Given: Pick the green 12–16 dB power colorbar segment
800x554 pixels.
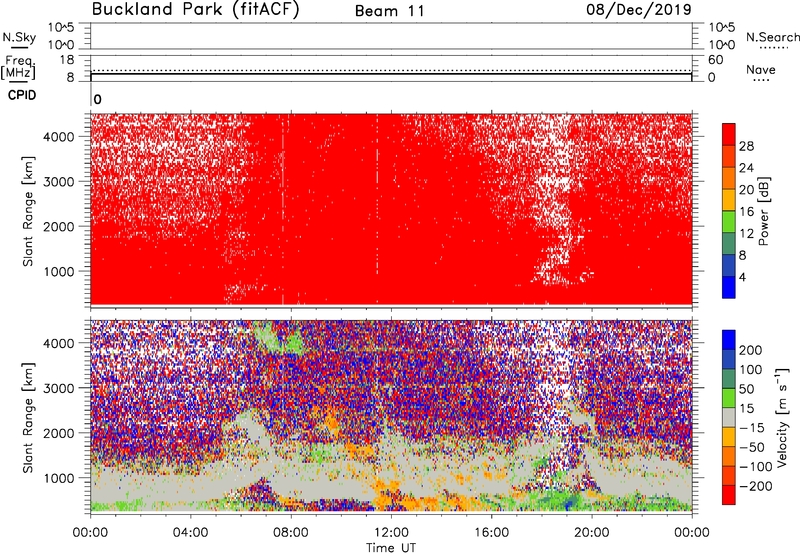Looking at the screenshot, I should [x=729, y=222].
